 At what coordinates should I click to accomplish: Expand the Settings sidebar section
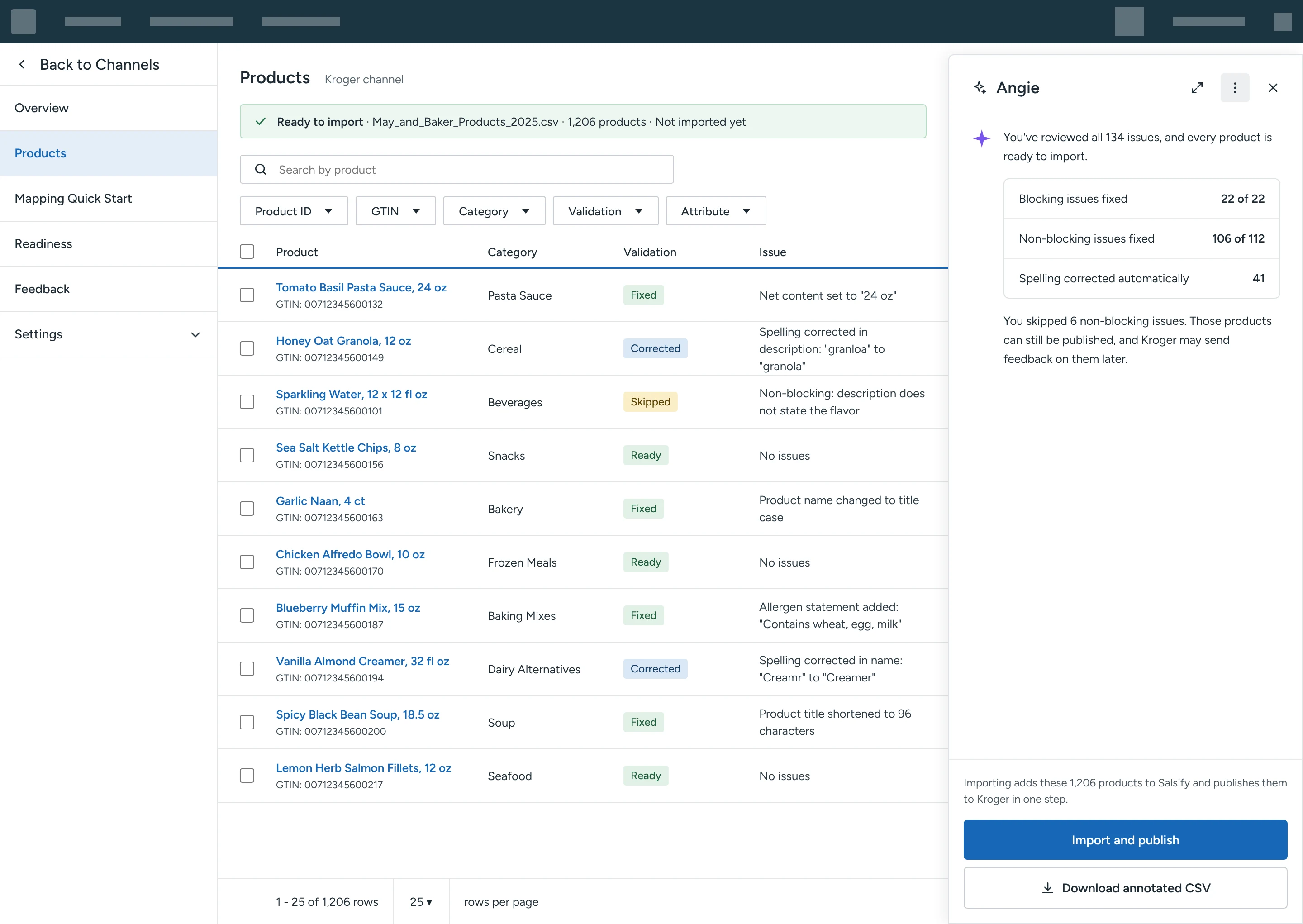tap(108, 334)
